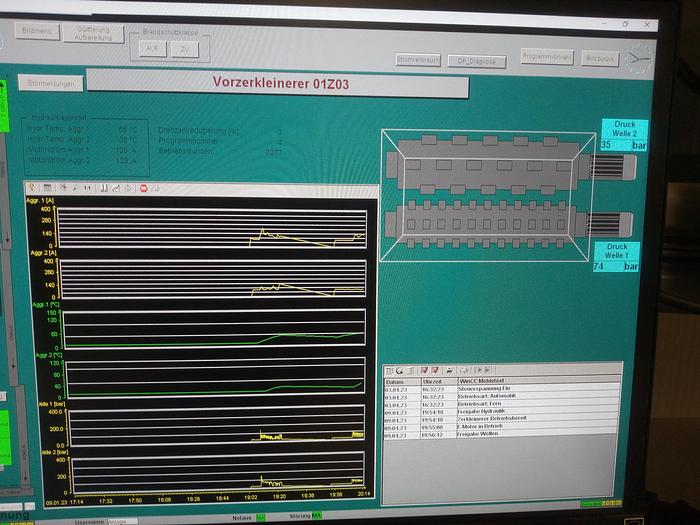Click the printer icon in message list toolbar
The image size is (700, 525).
click(x=451, y=370)
